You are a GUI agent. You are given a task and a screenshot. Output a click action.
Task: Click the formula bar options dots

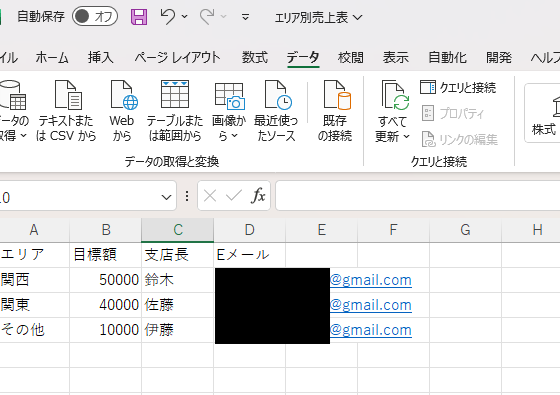(187, 196)
